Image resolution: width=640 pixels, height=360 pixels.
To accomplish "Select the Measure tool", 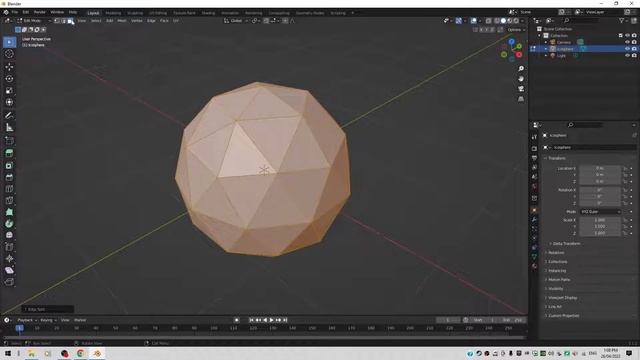I will pyautogui.click(x=9, y=128).
